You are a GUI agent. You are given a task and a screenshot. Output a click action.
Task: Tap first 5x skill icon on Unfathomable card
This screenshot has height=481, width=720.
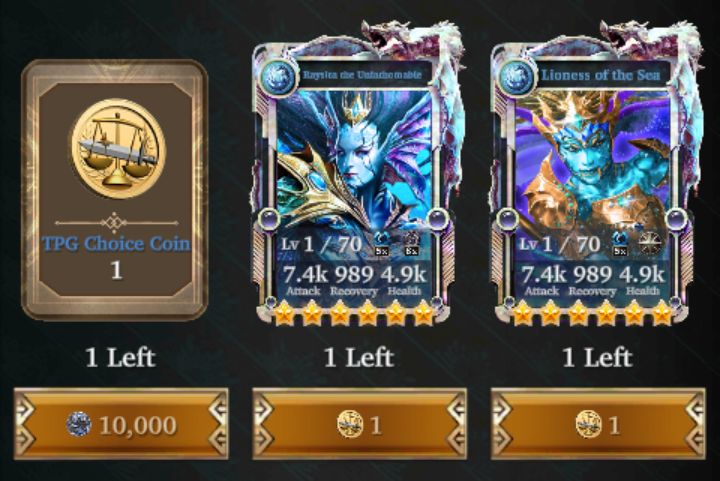[381, 244]
